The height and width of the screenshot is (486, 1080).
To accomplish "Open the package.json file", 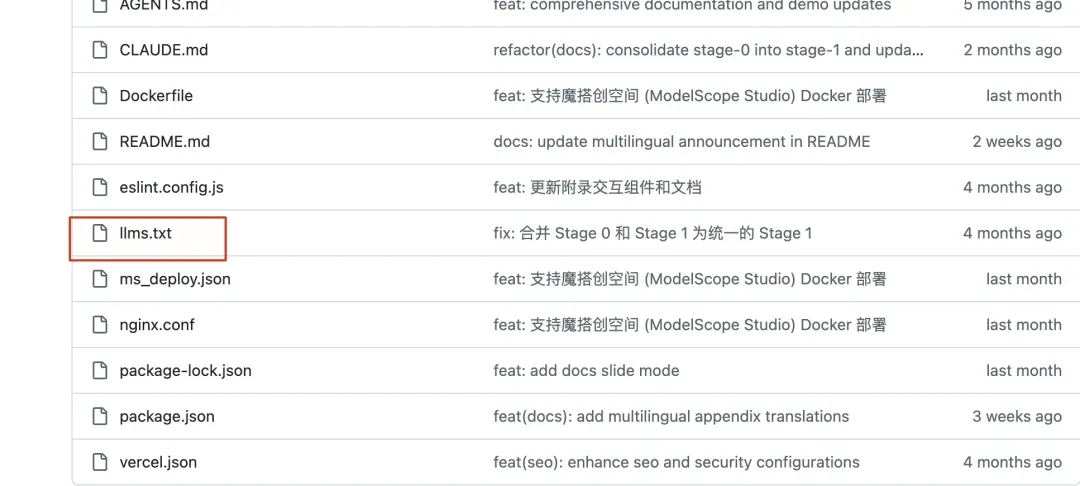I will [167, 417].
